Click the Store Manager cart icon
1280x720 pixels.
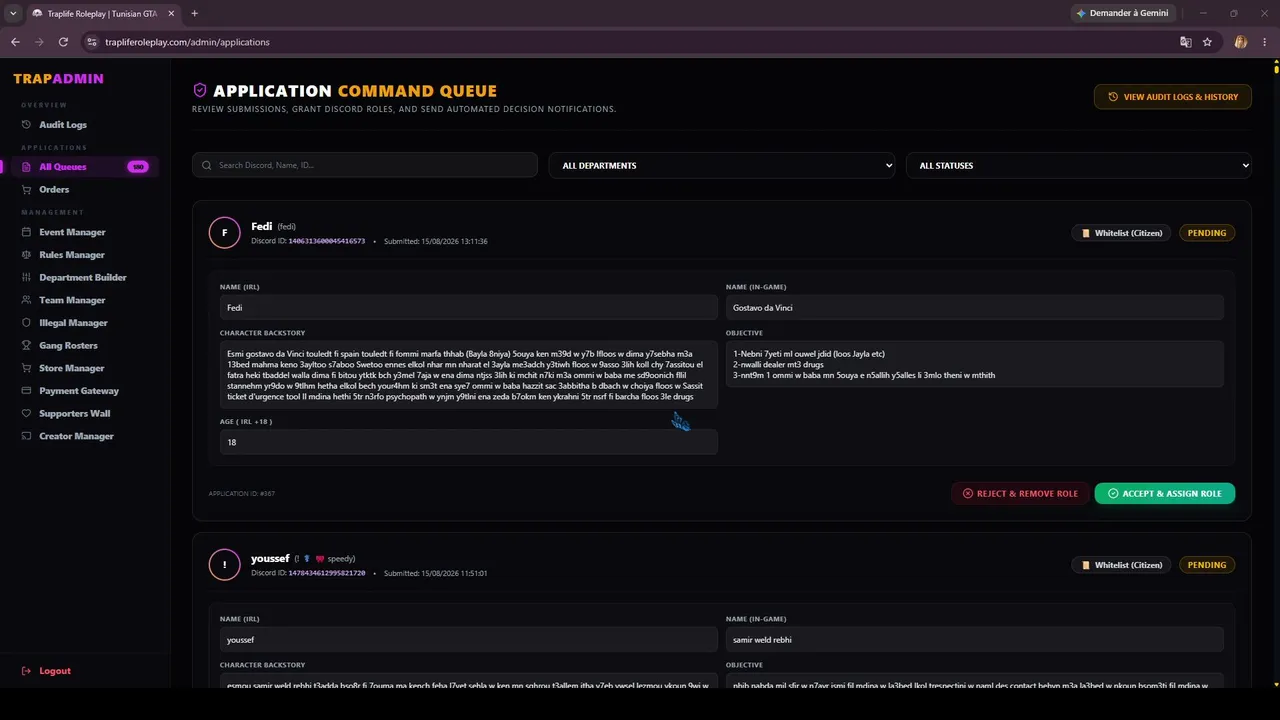point(27,368)
